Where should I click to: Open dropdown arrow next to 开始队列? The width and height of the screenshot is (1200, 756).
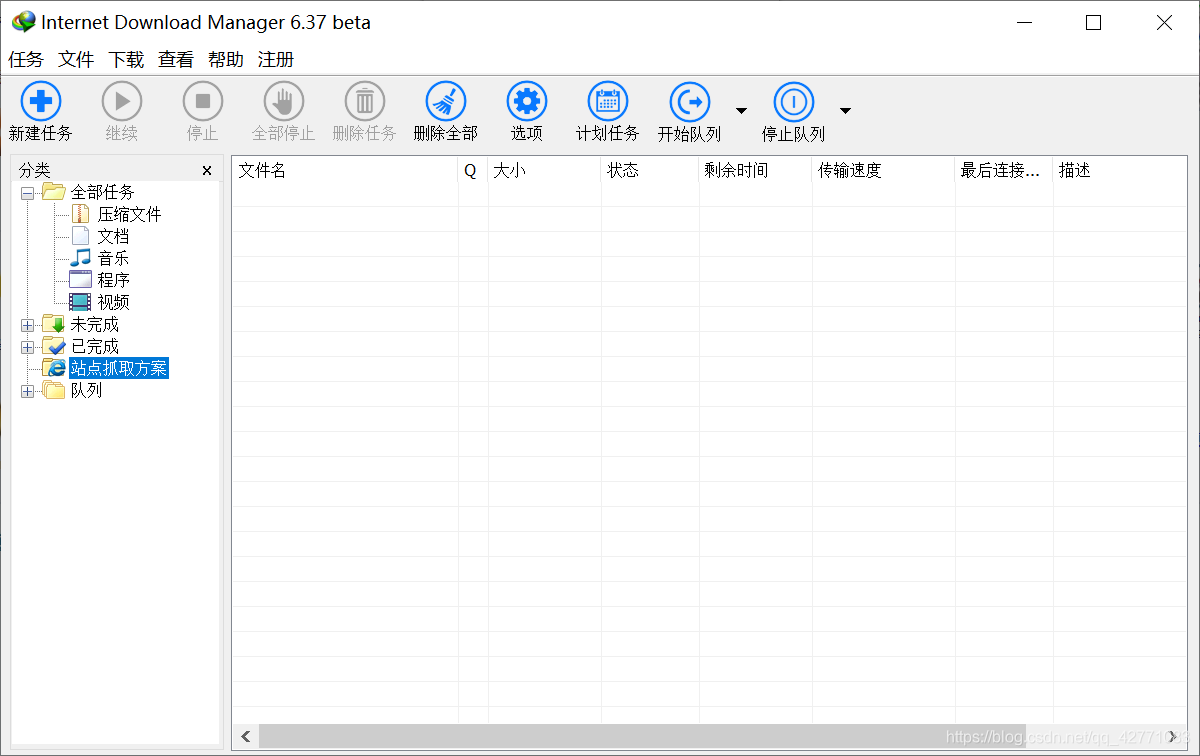(741, 110)
